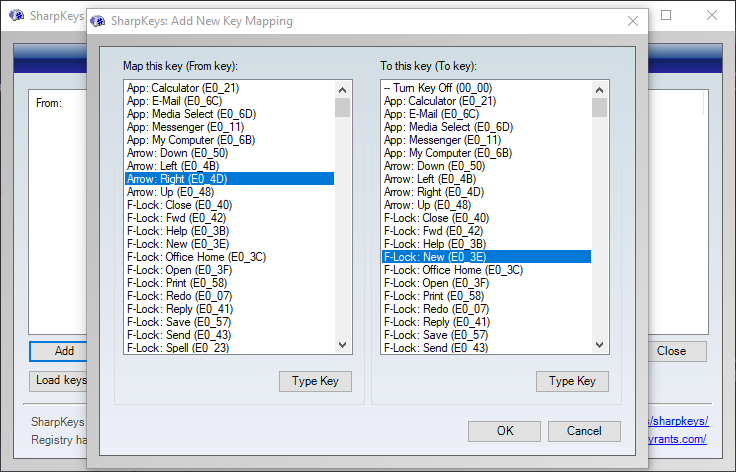Select F-Lock: Open in From key list

[x=230, y=270]
